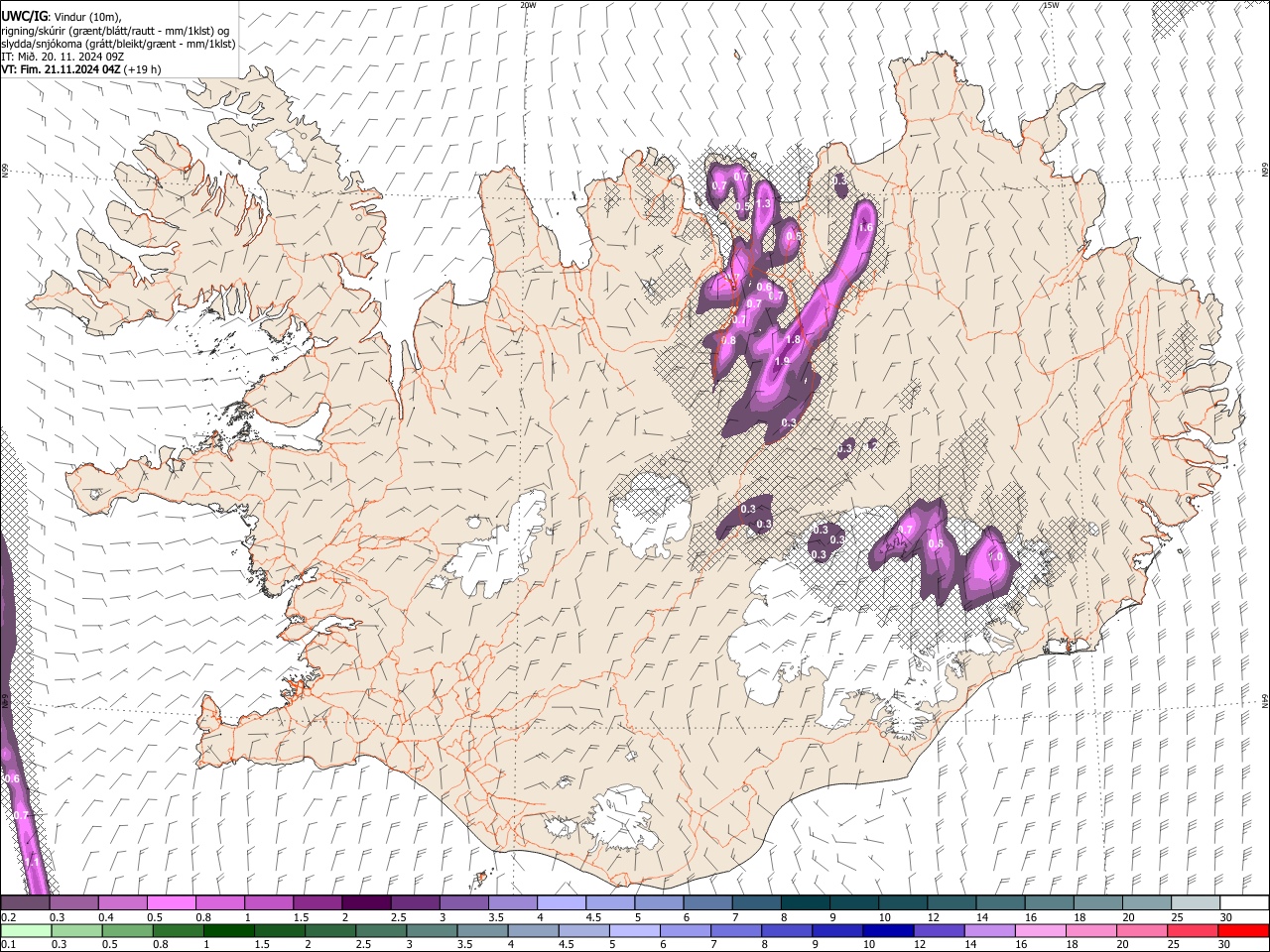Pick the navy blue swatch starting at 10

pos(887,930)
